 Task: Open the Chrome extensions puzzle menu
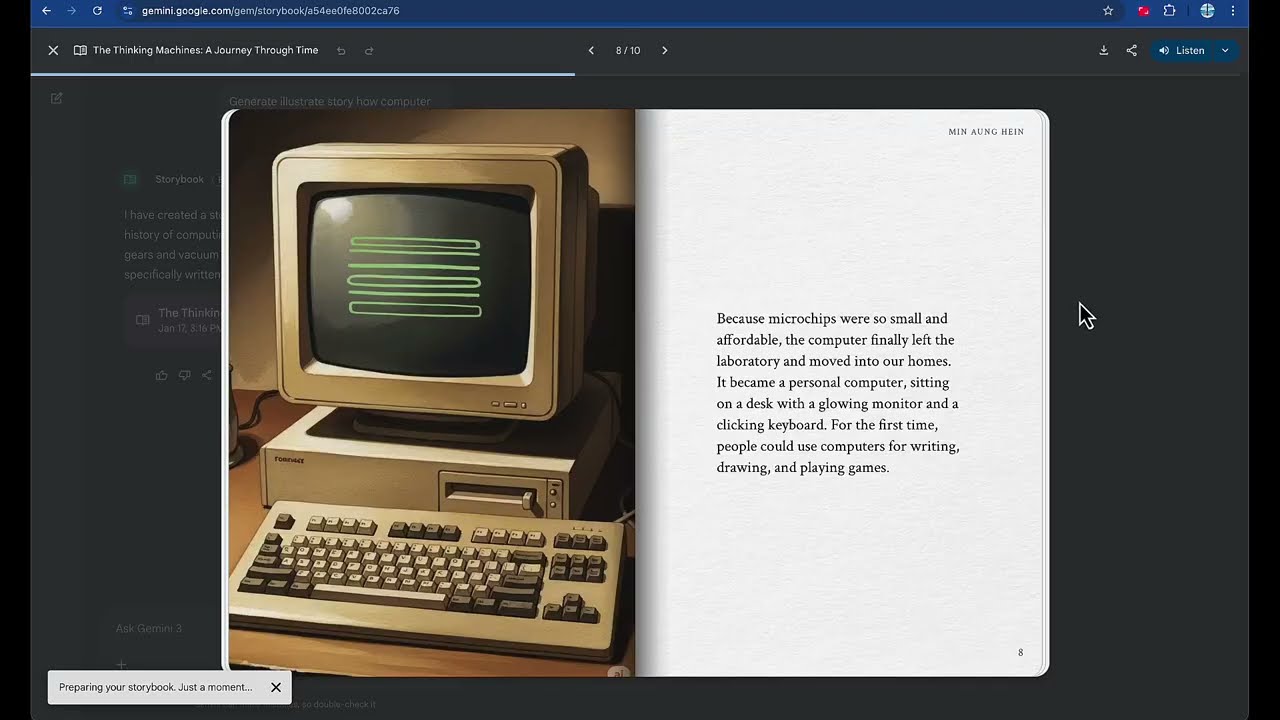click(1169, 11)
